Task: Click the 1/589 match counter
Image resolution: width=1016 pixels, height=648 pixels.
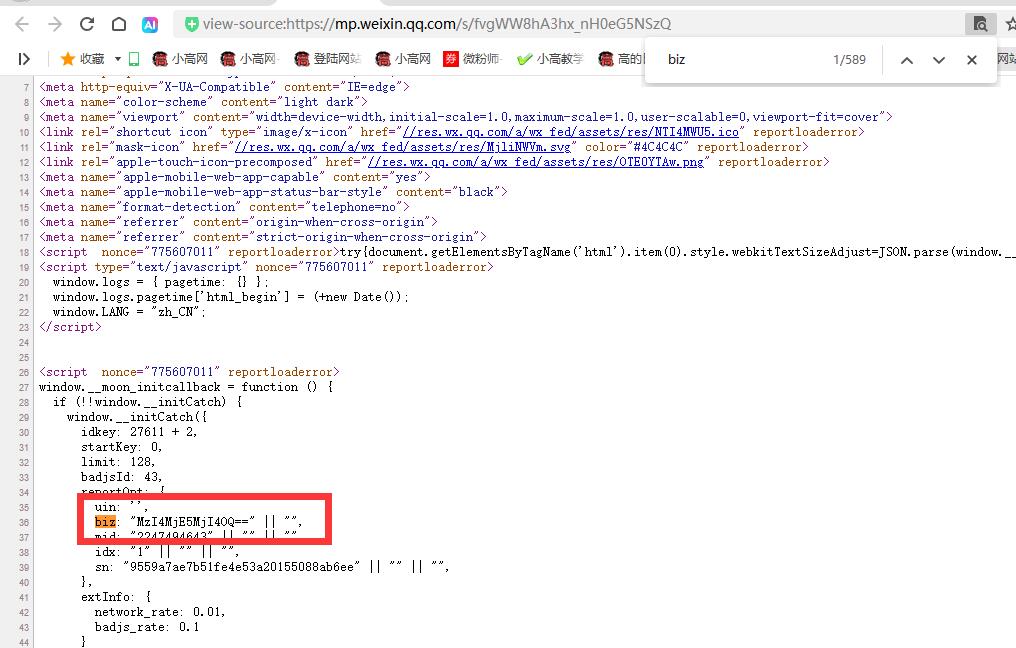Action: pyautogui.click(x=849, y=60)
